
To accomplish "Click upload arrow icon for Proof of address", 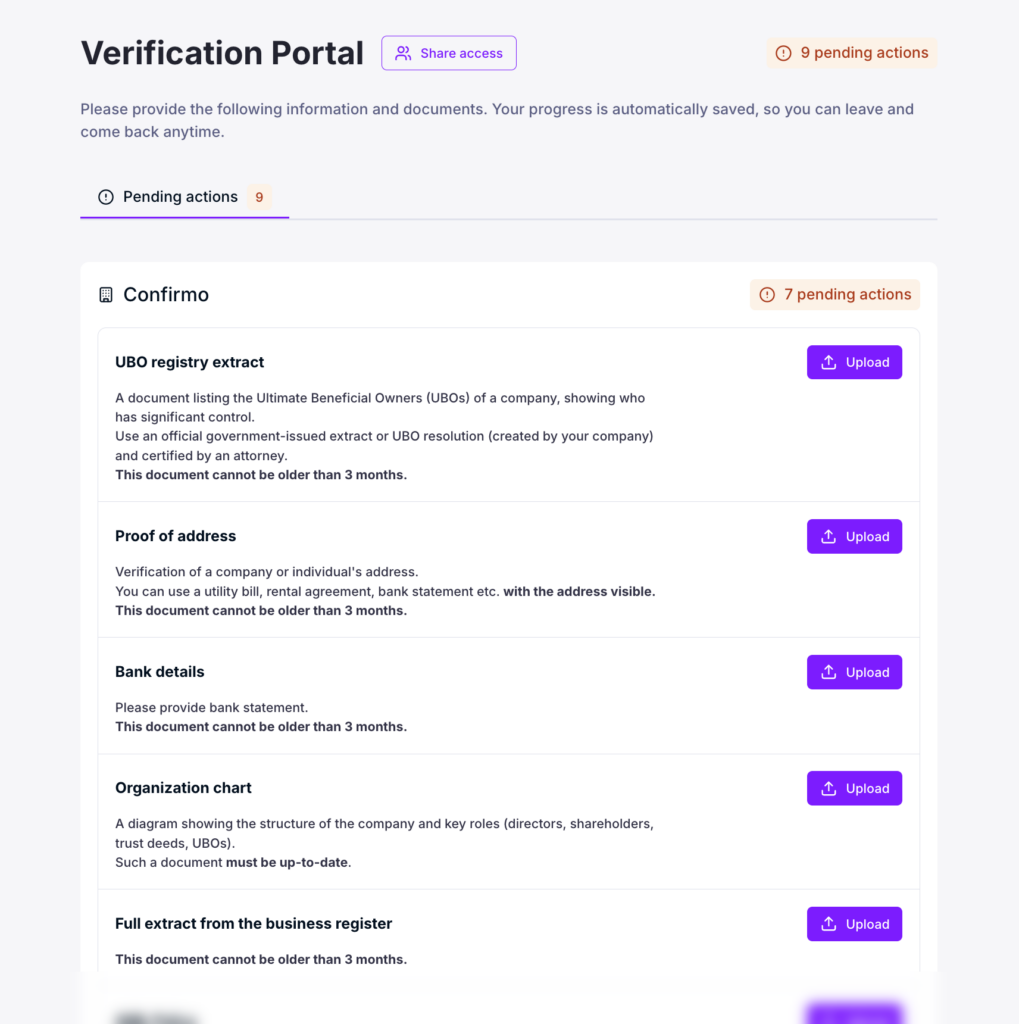I will [828, 536].
